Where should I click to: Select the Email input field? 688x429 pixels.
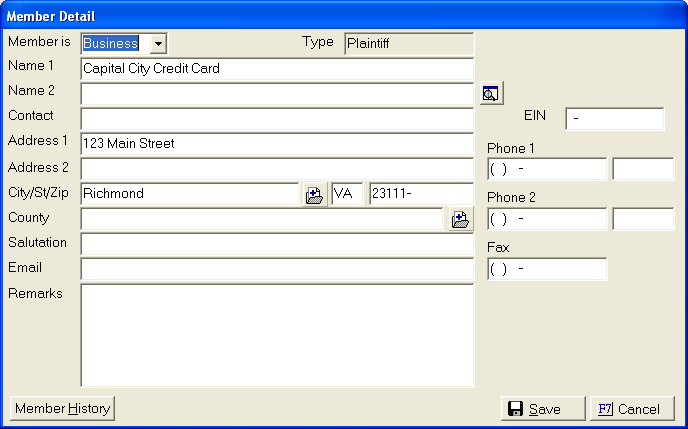(276, 269)
